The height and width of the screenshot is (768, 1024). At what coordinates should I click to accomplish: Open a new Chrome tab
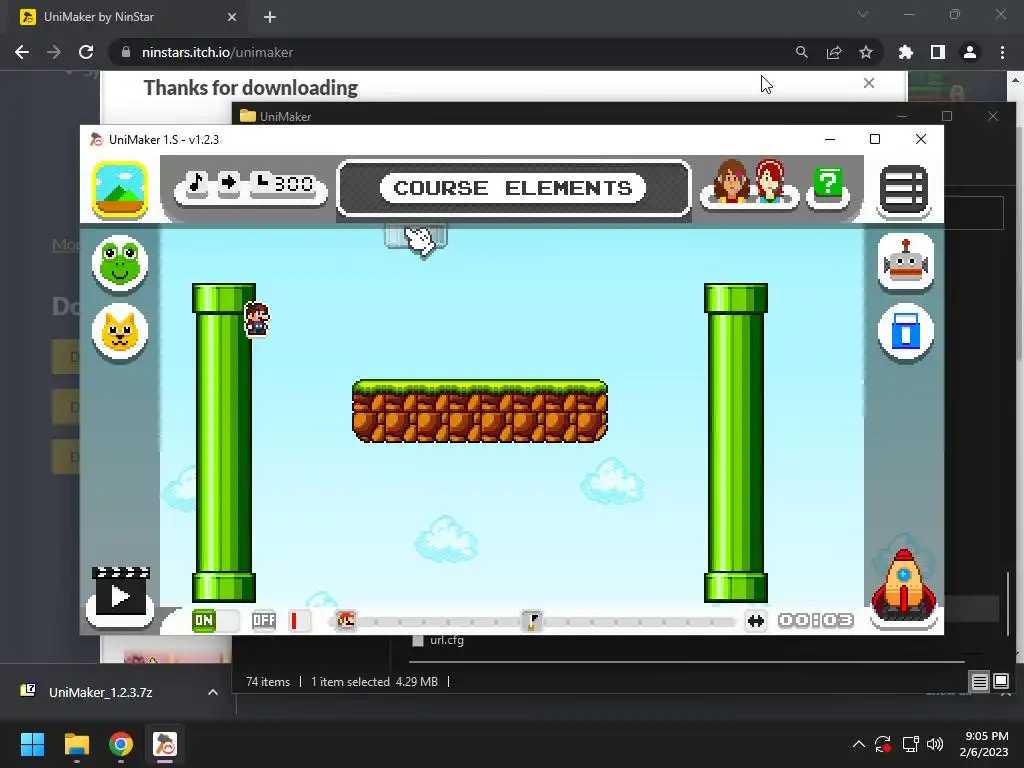click(x=270, y=17)
